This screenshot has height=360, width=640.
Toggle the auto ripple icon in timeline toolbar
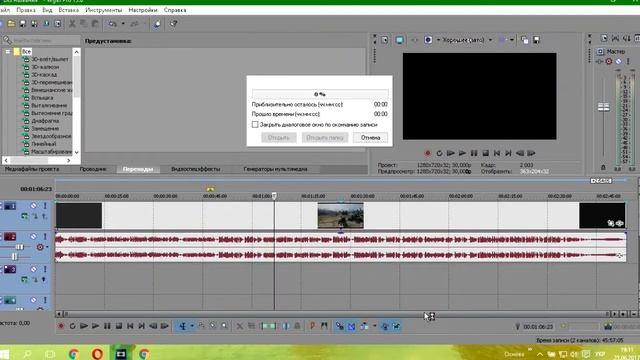coord(363,326)
